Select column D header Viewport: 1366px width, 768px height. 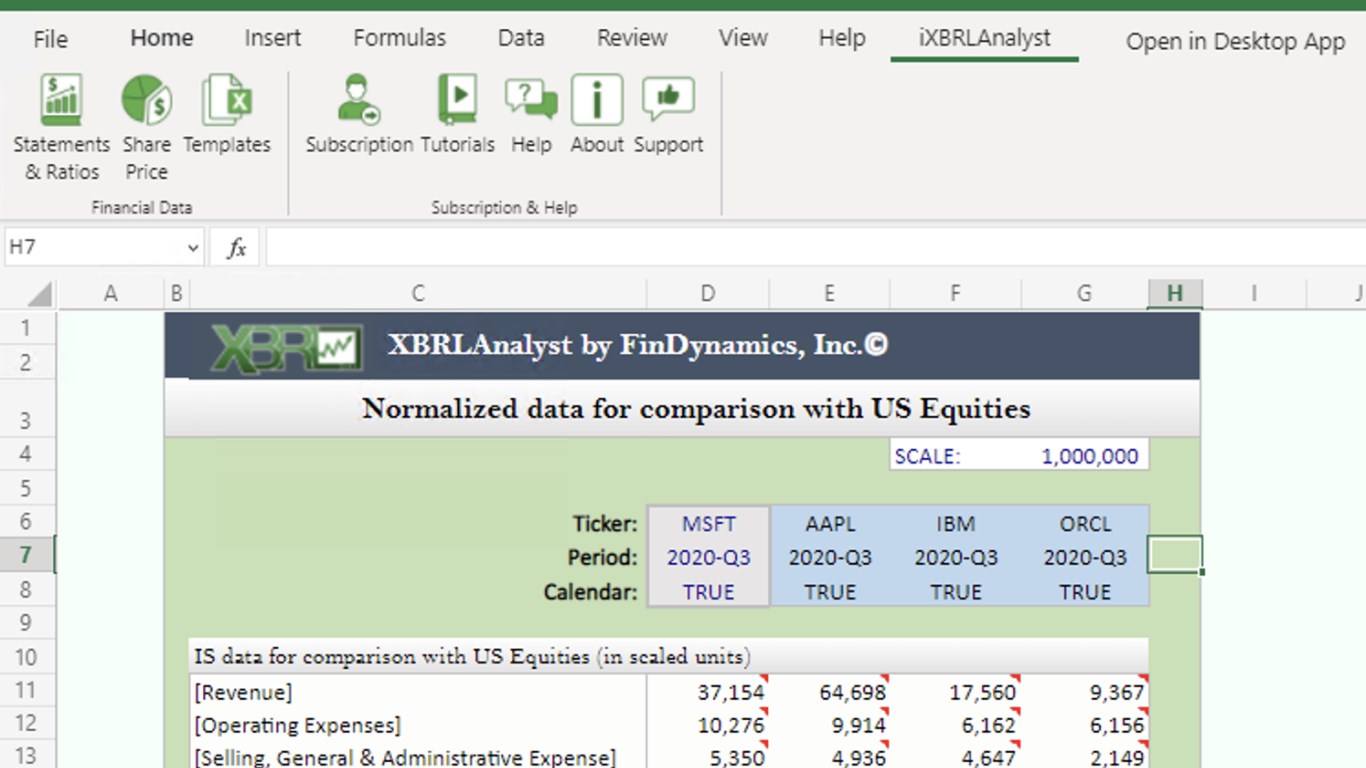click(708, 294)
